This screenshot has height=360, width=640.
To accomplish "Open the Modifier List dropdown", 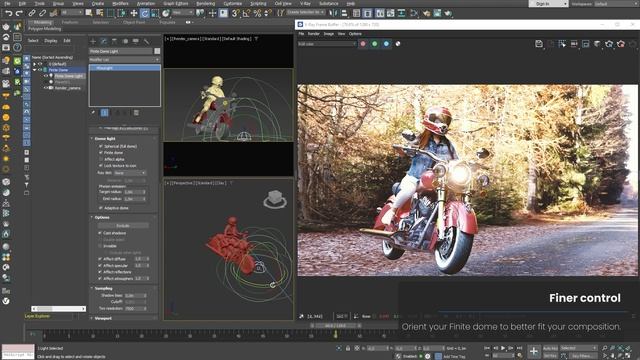I will (124, 60).
